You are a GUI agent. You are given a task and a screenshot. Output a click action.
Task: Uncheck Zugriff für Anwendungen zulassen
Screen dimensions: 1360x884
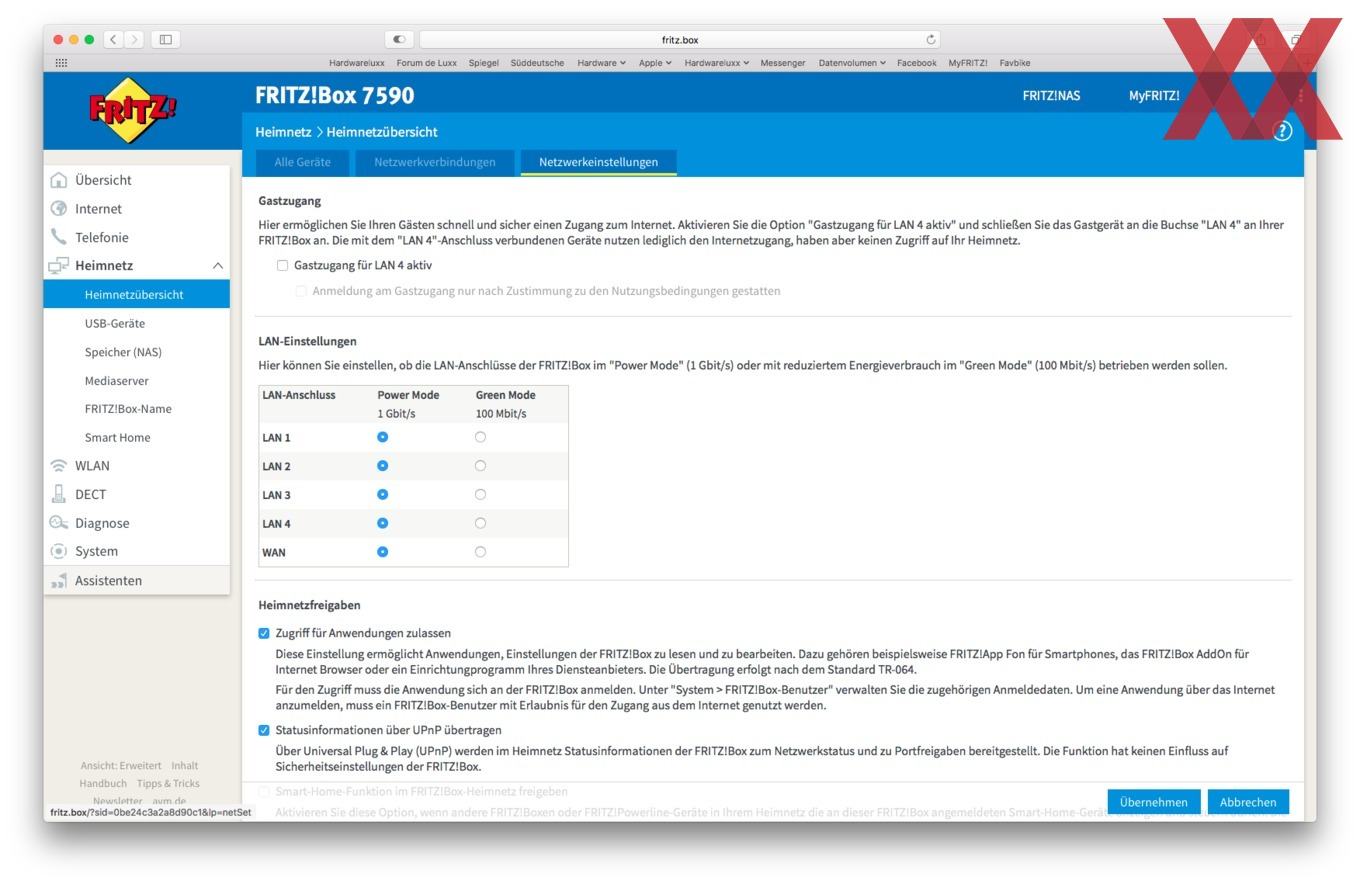(264, 634)
